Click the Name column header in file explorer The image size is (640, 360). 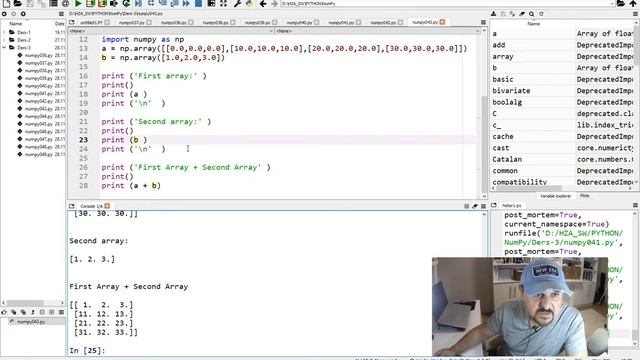pos(16,24)
